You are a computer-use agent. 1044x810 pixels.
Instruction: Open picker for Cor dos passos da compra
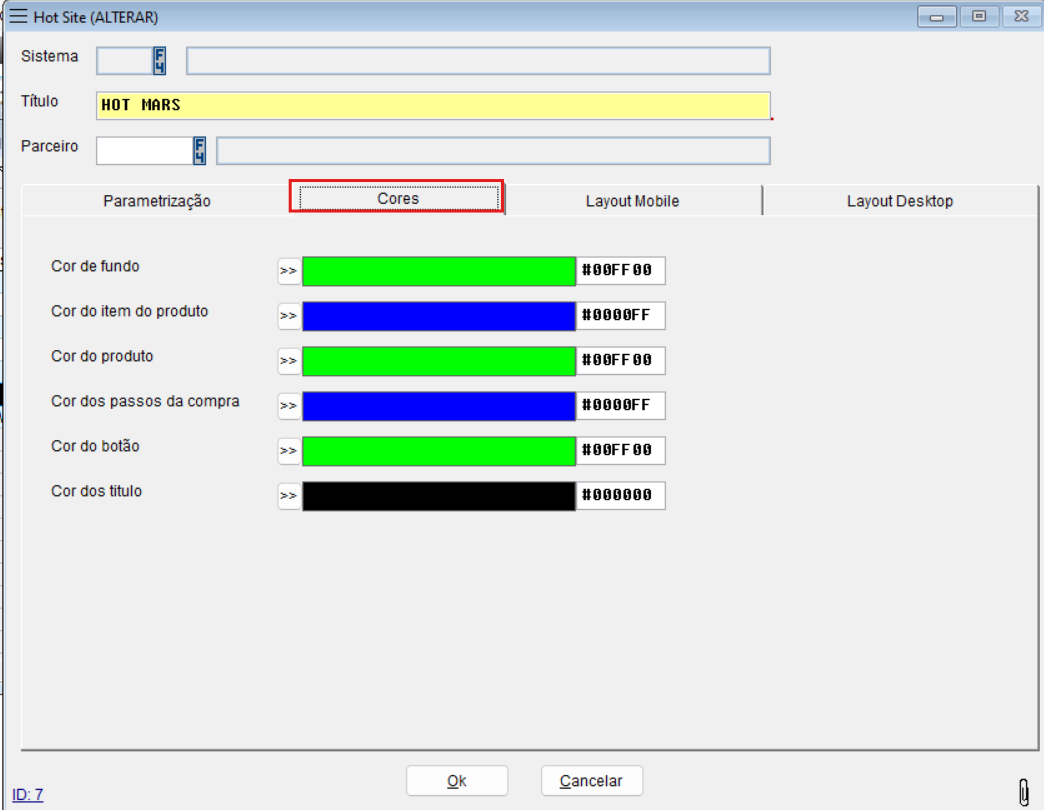289,406
